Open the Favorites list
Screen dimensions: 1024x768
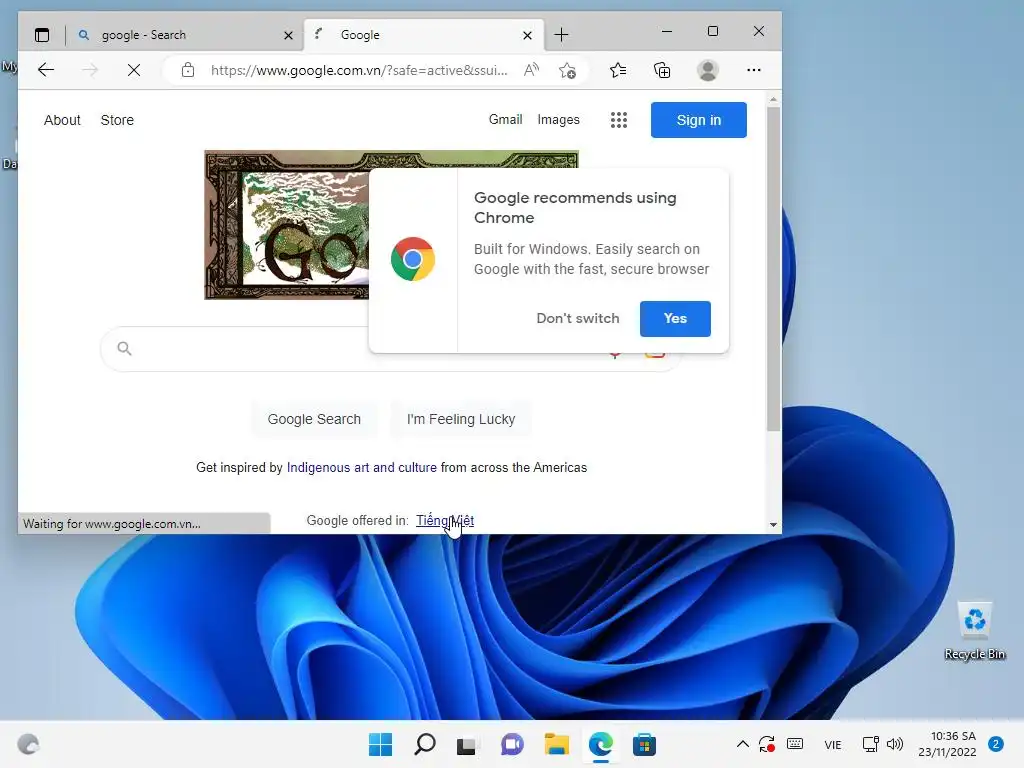pyautogui.click(x=618, y=70)
